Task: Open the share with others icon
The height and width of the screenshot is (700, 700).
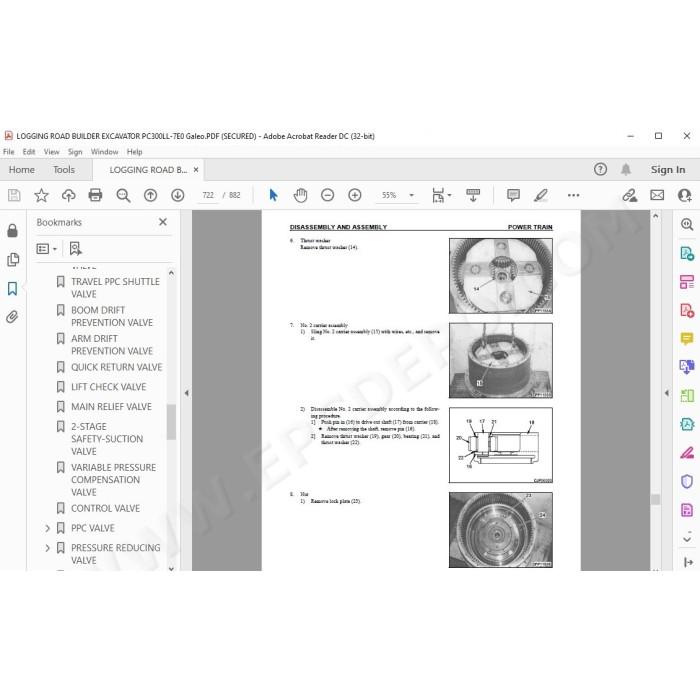Action: coord(684,195)
